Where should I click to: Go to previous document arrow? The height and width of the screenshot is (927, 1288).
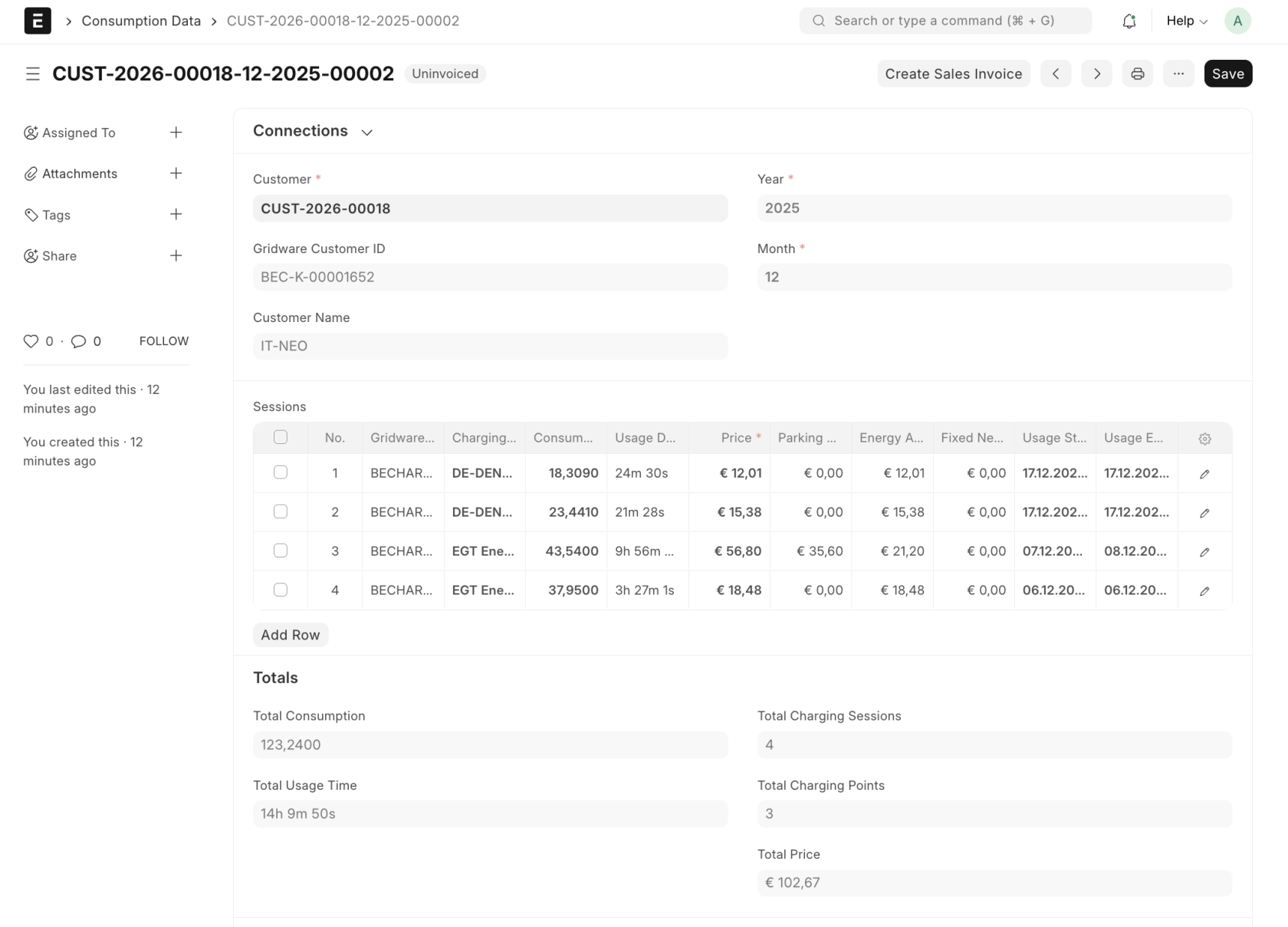coord(1056,74)
